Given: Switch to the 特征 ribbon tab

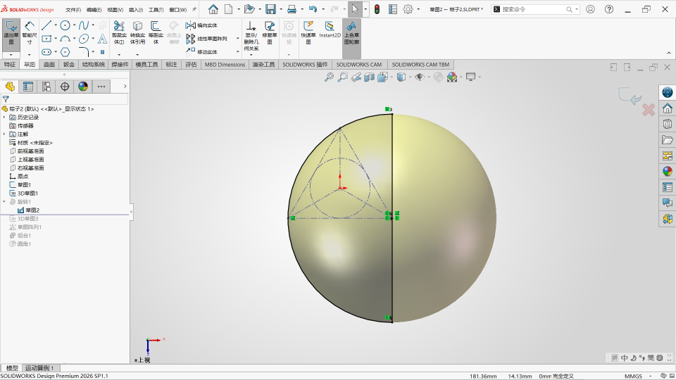Looking at the screenshot, I should (9, 64).
